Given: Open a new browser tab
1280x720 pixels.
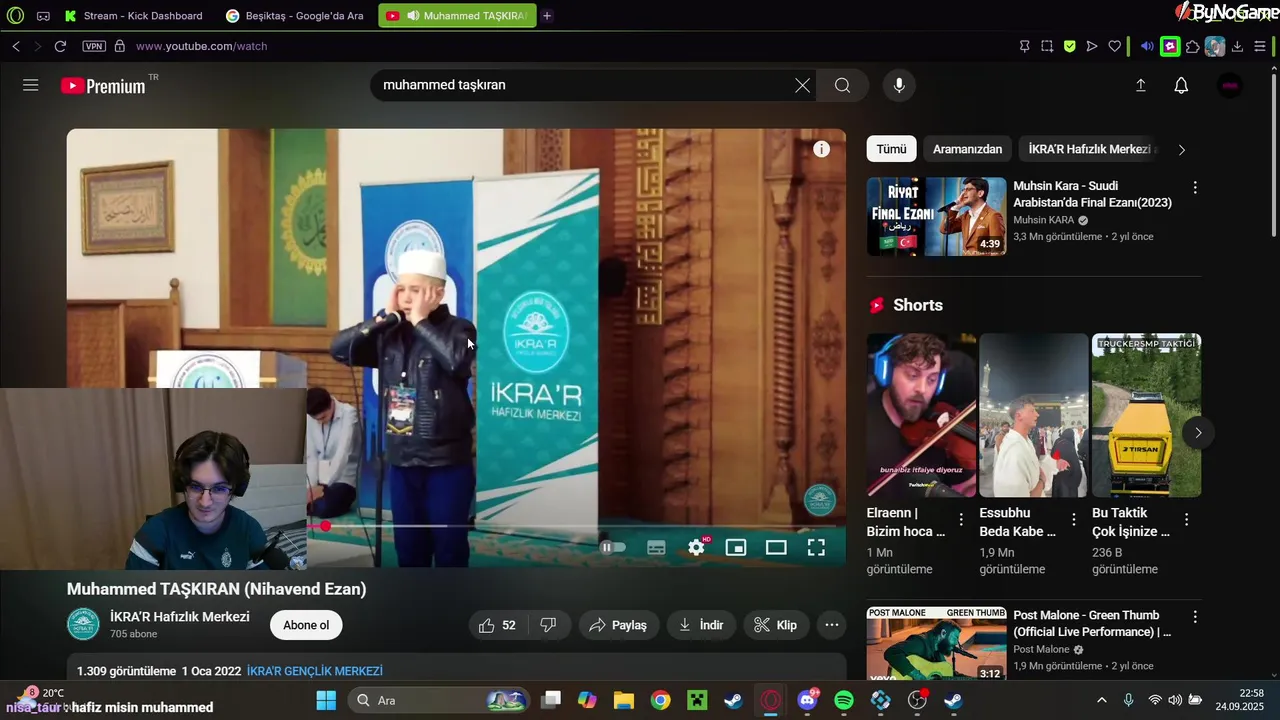Looking at the screenshot, I should click(547, 16).
